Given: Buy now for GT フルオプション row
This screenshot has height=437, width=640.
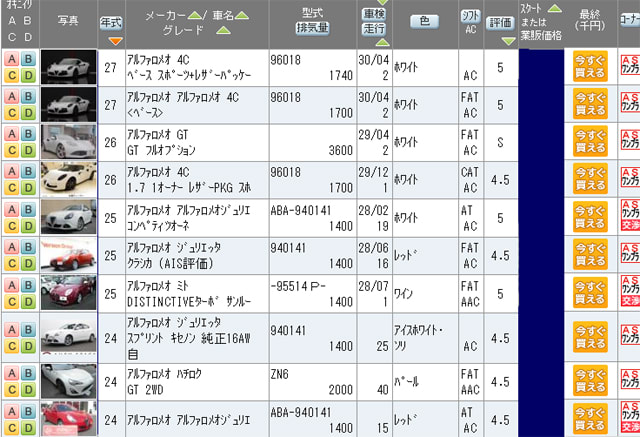Looking at the screenshot, I should tap(590, 142).
